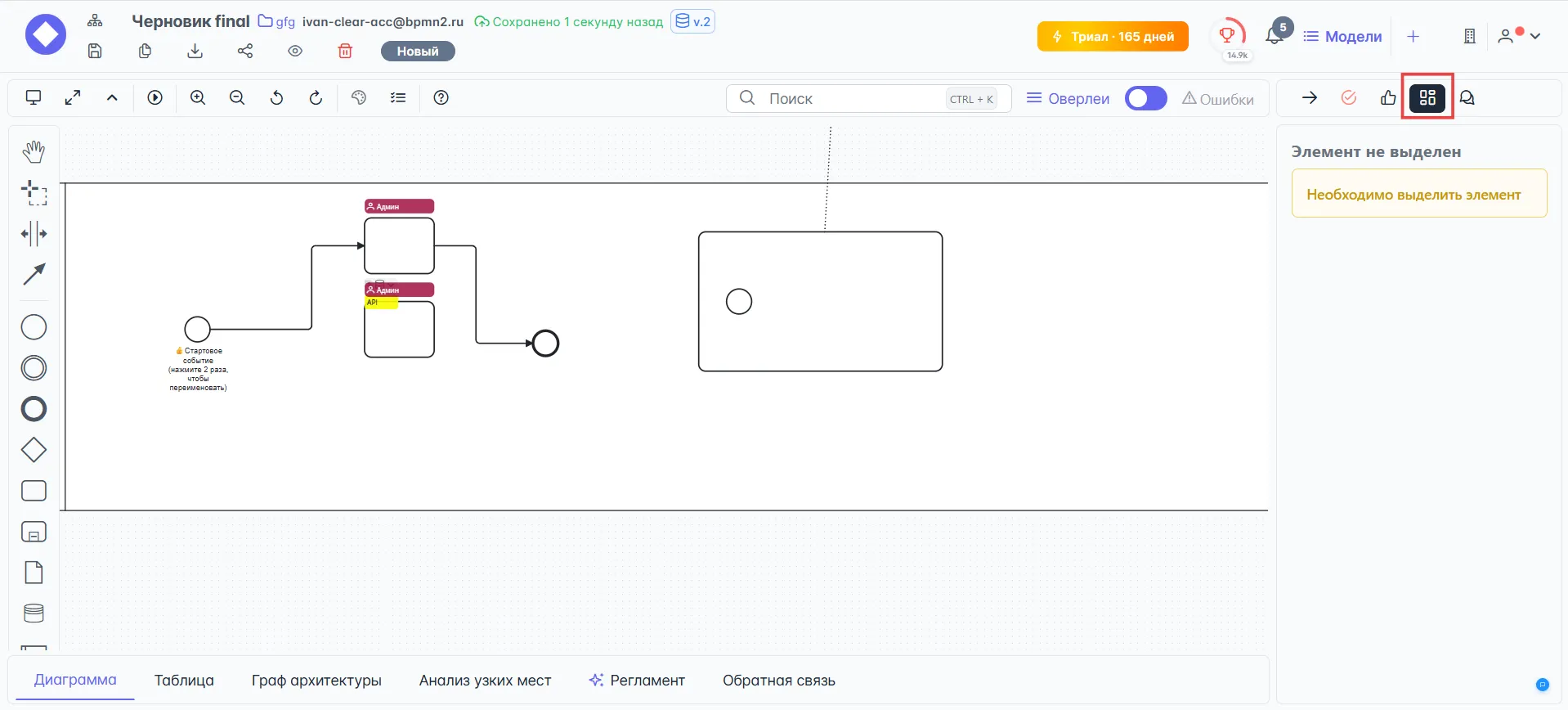Open the Модели list link
1568x710 pixels.
(x=1342, y=37)
